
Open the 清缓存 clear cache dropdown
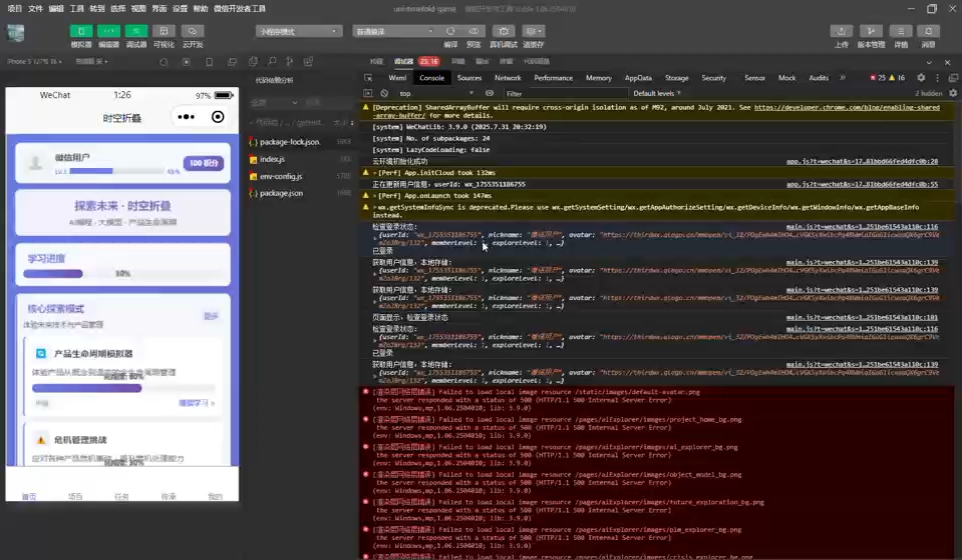click(x=533, y=31)
